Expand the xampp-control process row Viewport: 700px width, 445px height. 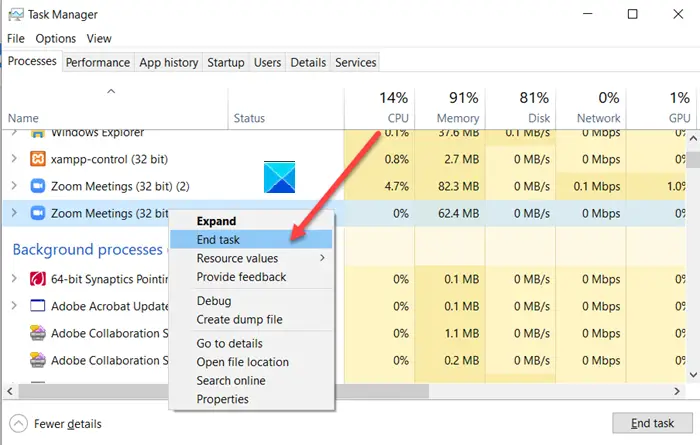pos(14,158)
